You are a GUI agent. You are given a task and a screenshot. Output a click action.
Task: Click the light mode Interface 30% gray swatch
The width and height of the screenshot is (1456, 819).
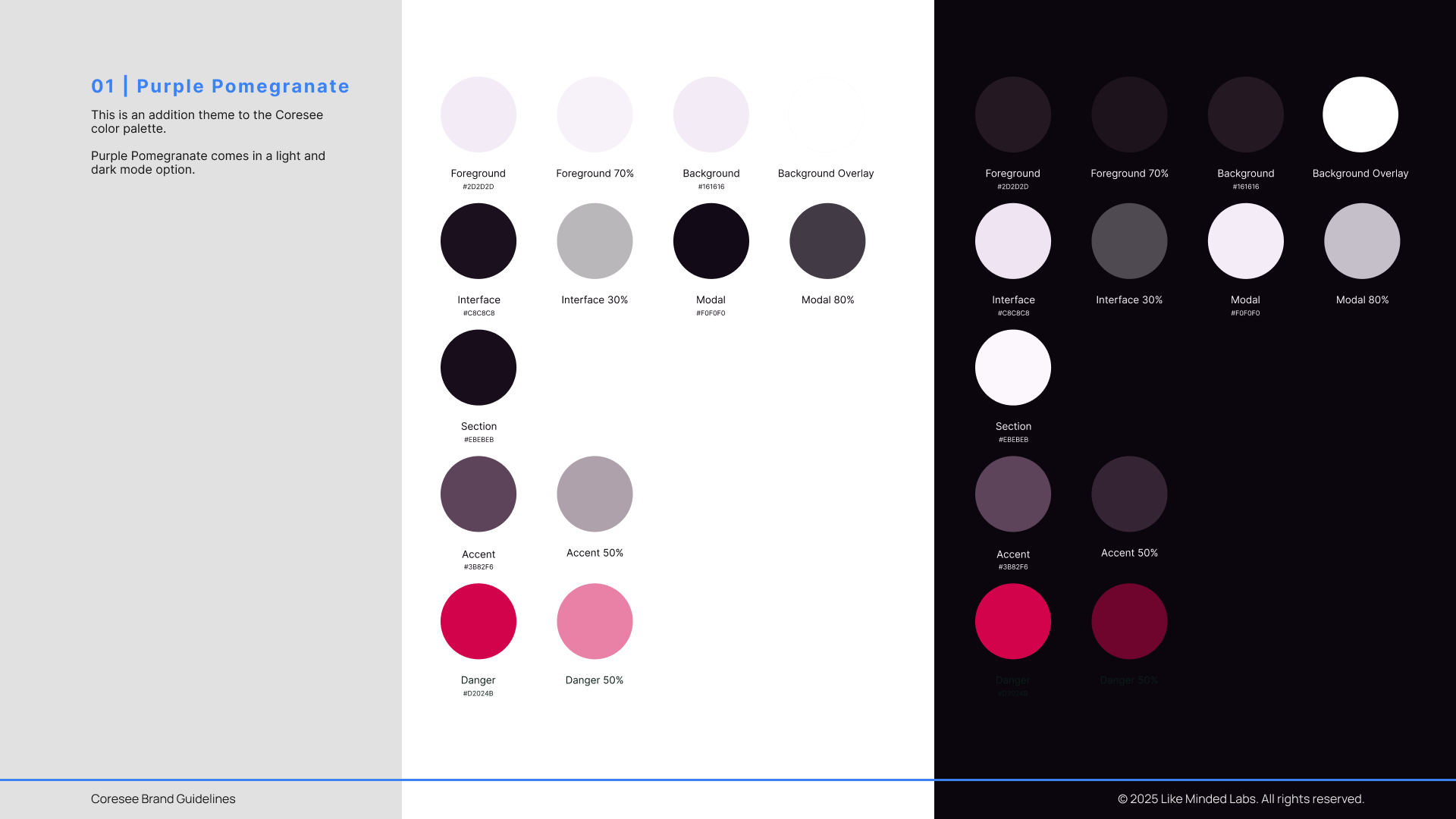pos(595,240)
